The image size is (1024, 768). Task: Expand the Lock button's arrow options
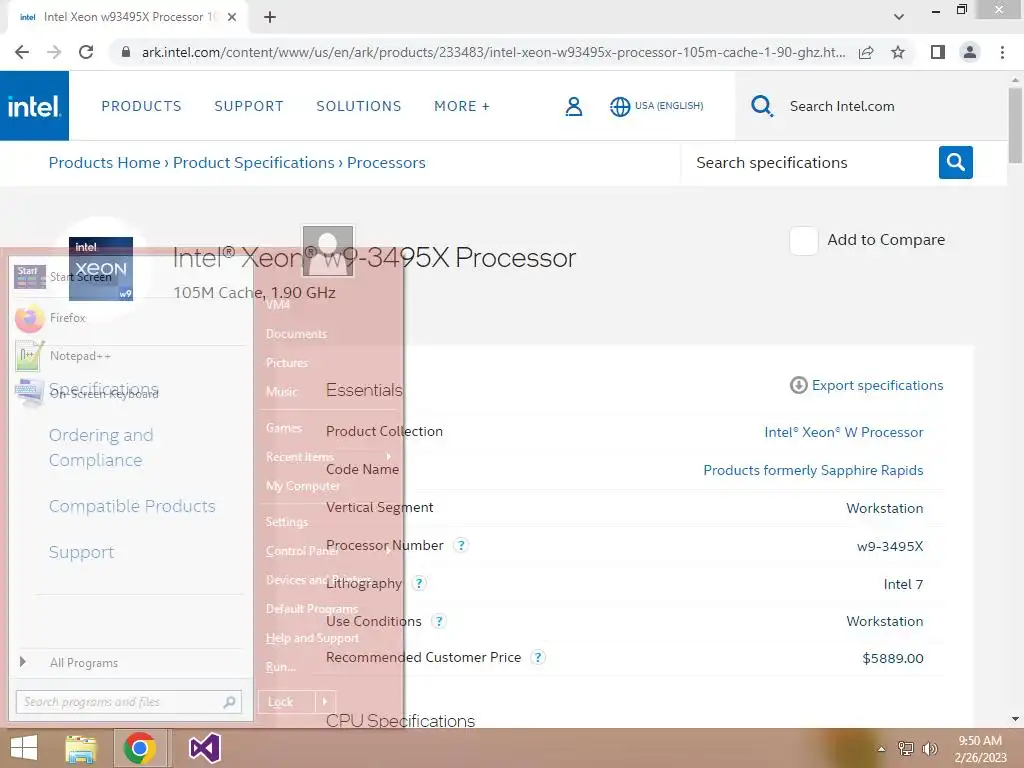pyautogui.click(x=325, y=702)
